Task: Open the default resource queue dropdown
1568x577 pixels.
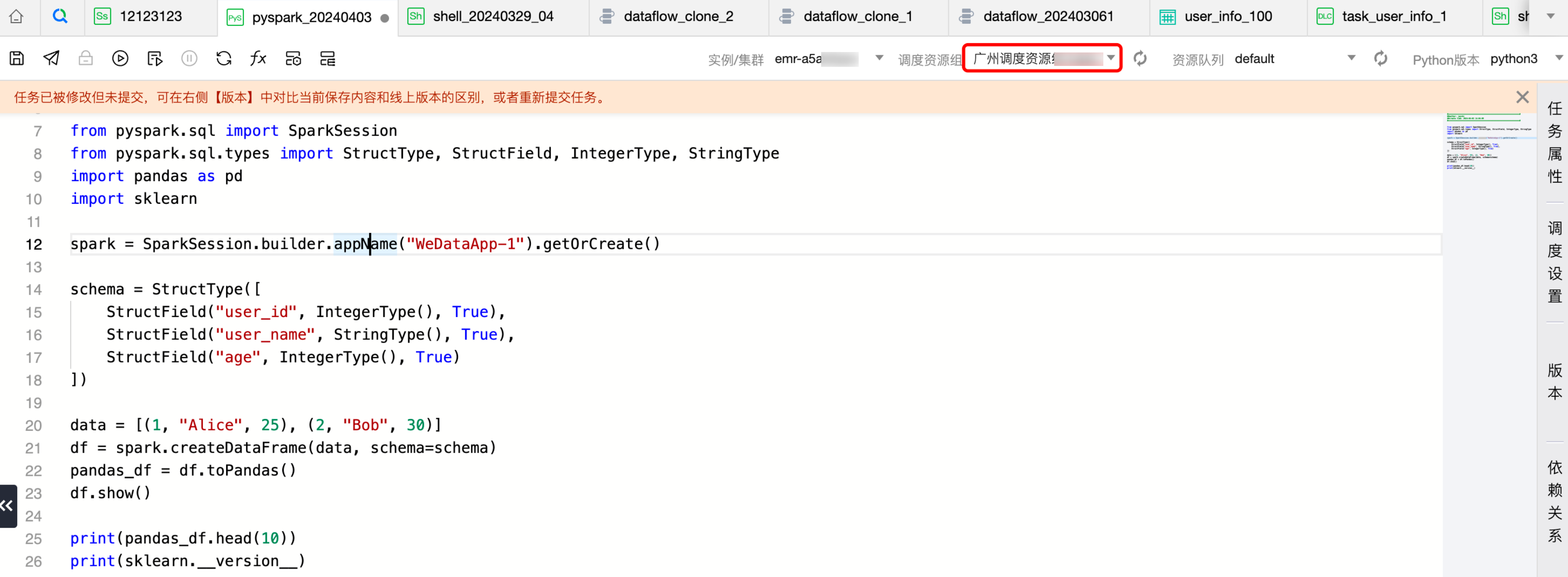Action: (x=1351, y=58)
